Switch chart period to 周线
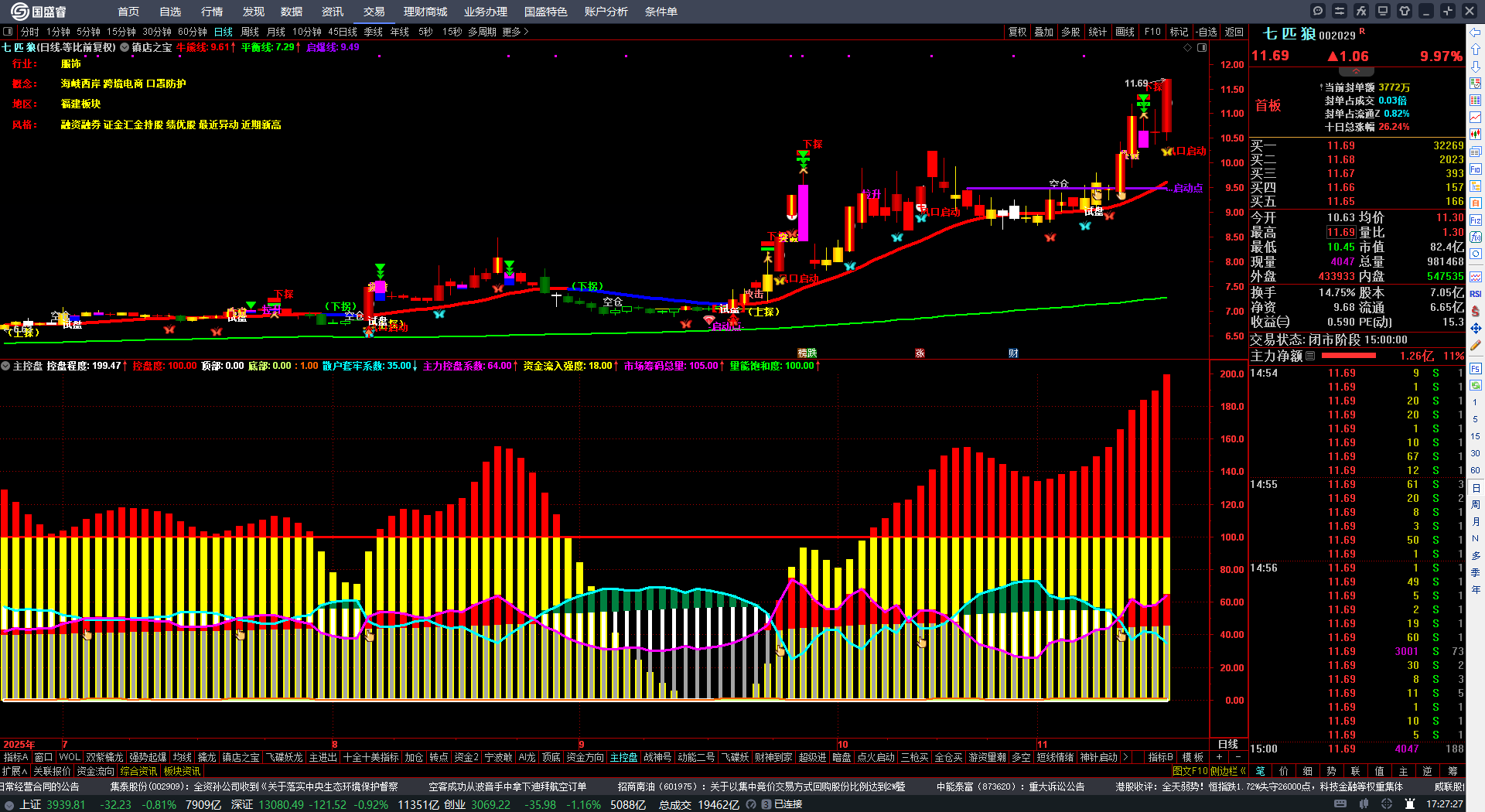 (250, 32)
